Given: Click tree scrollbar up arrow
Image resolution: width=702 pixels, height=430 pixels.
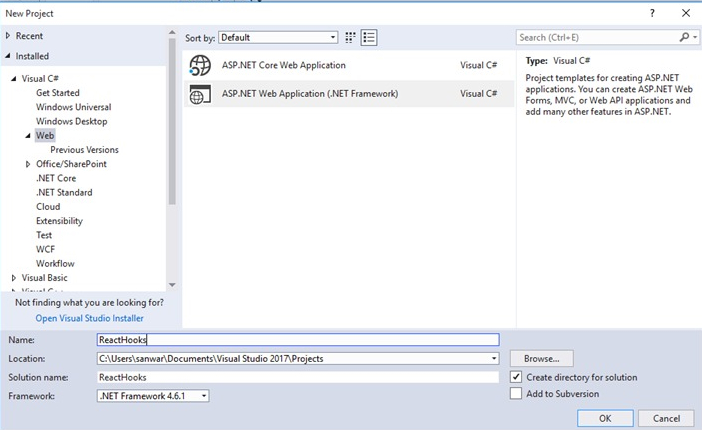Looking at the screenshot, I should (x=172, y=33).
